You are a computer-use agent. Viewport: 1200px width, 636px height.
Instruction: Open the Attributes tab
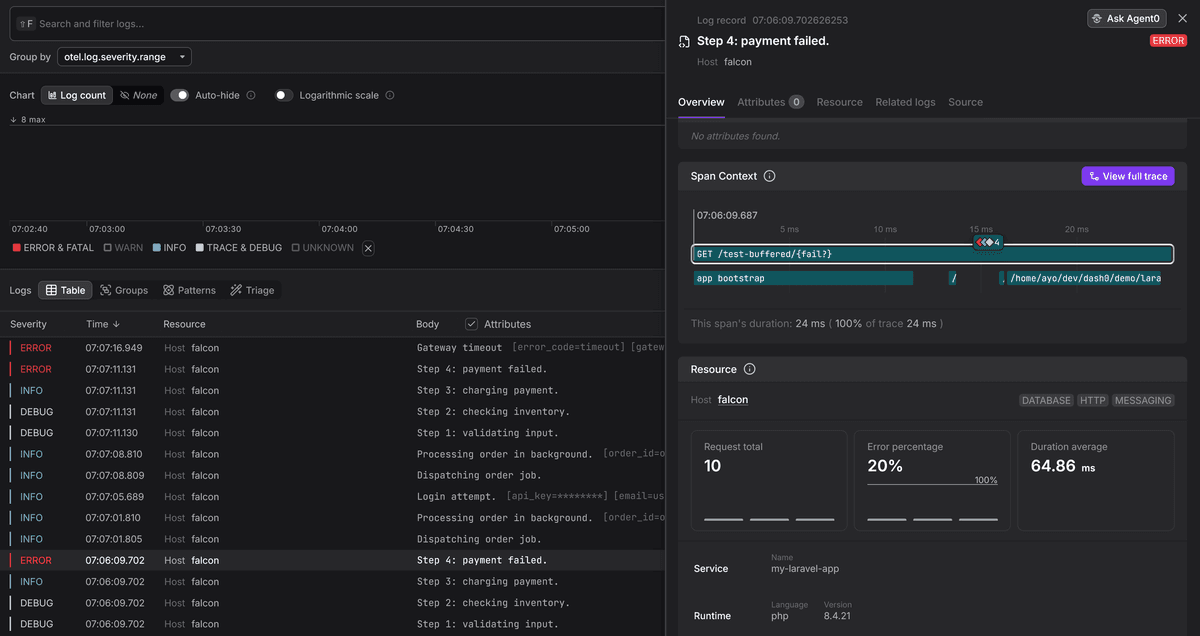[x=770, y=102]
